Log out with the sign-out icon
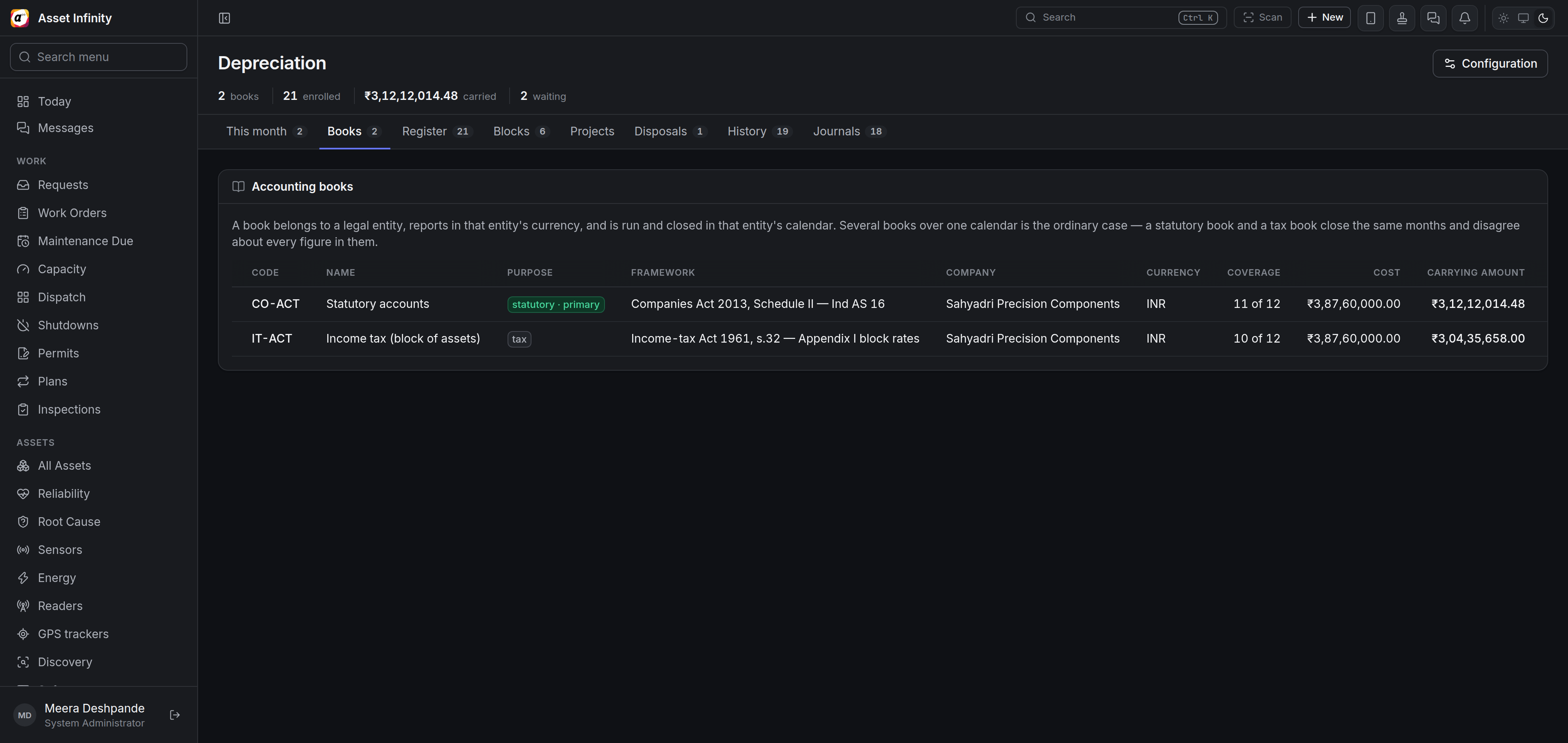 [175, 715]
